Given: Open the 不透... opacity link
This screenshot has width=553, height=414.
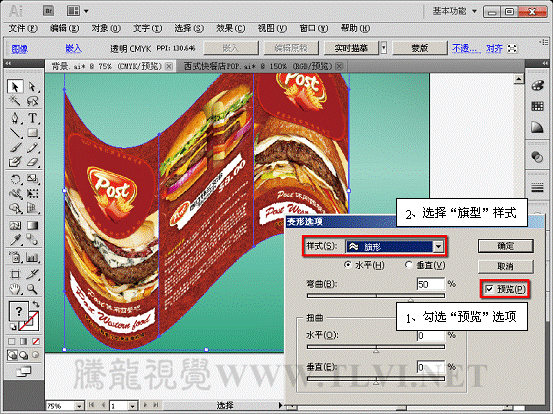Looking at the screenshot, I should click(466, 48).
